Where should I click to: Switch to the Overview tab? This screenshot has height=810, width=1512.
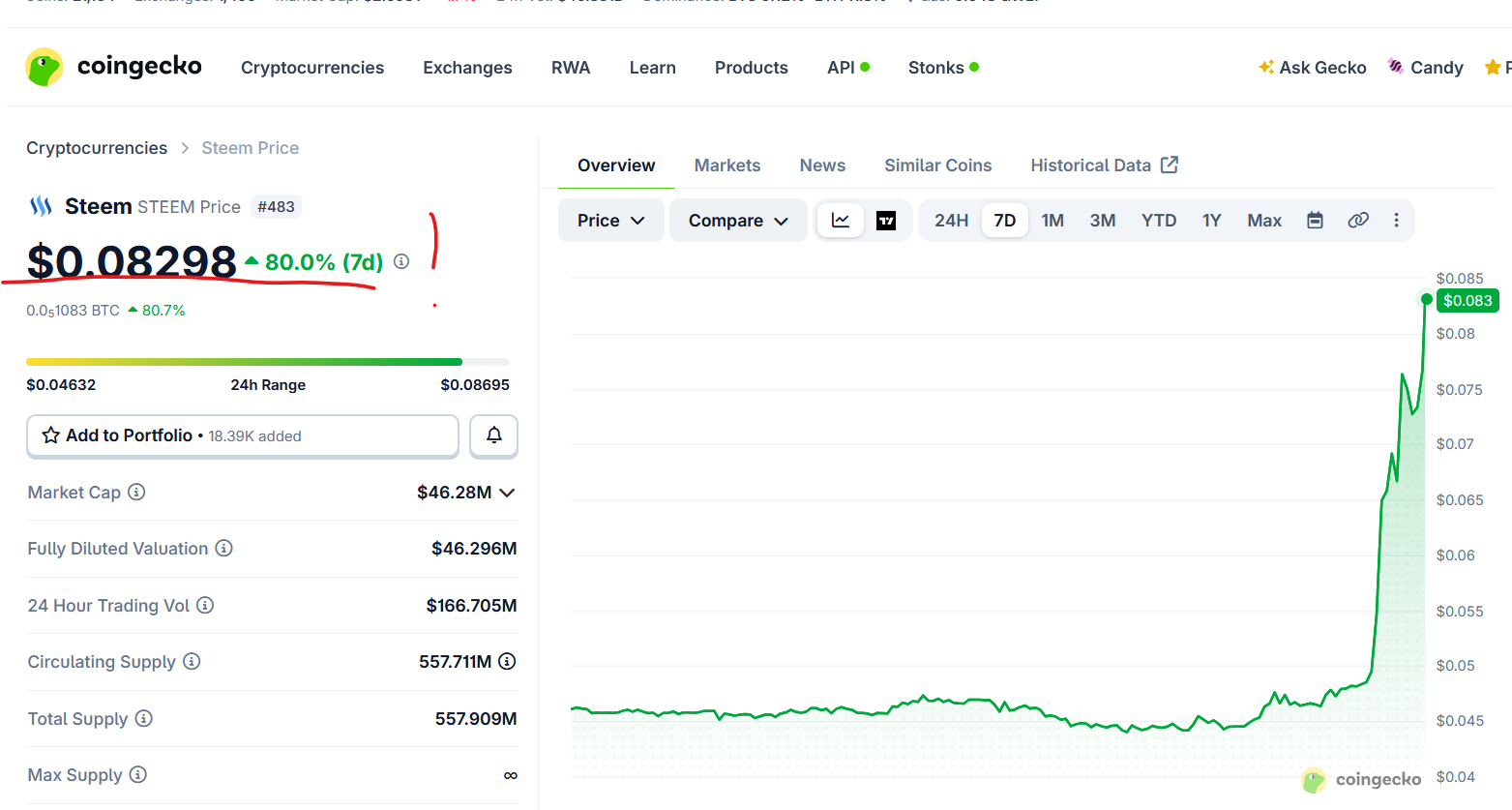(x=616, y=165)
